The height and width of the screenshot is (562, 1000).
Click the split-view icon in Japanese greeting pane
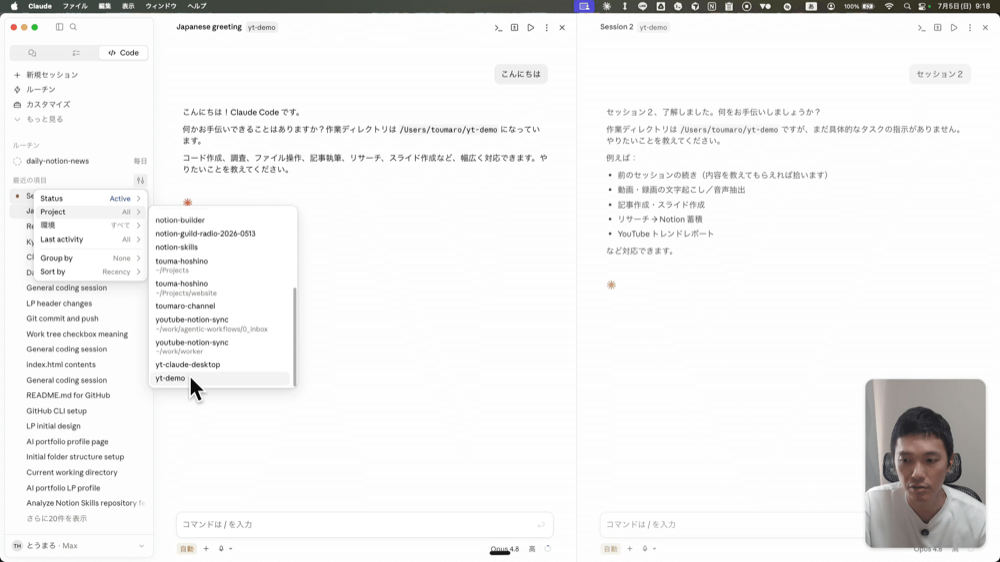(x=515, y=27)
